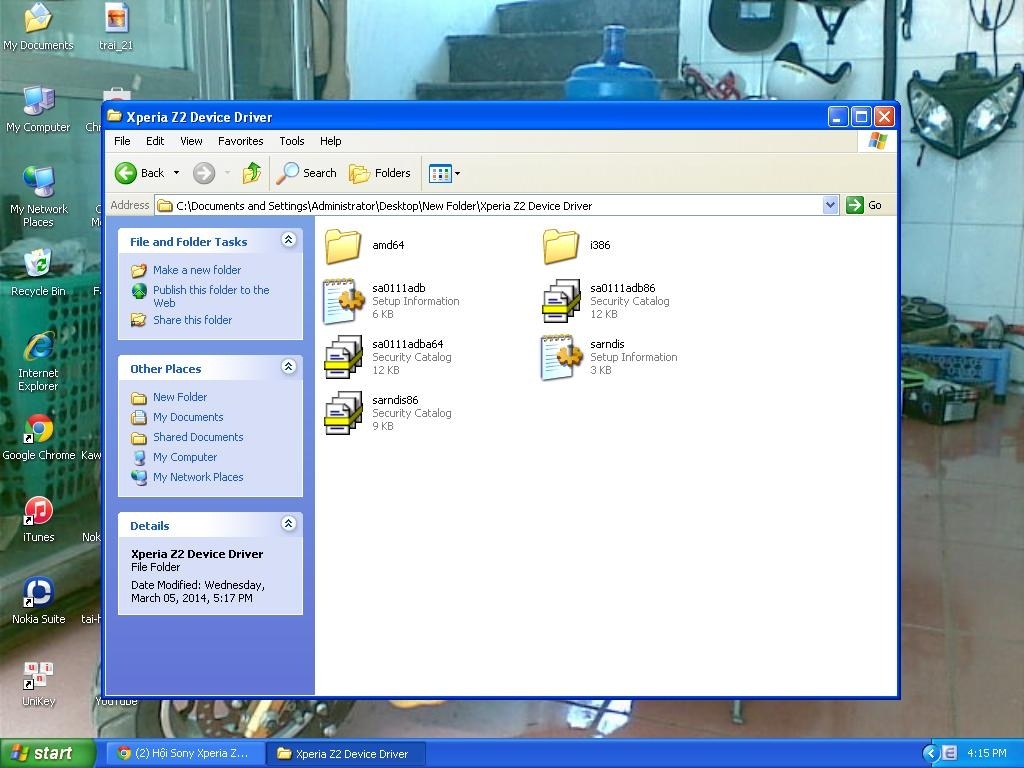The width and height of the screenshot is (1024, 768).
Task: Click the green Back arrow icon
Action: click(x=126, y=173)
